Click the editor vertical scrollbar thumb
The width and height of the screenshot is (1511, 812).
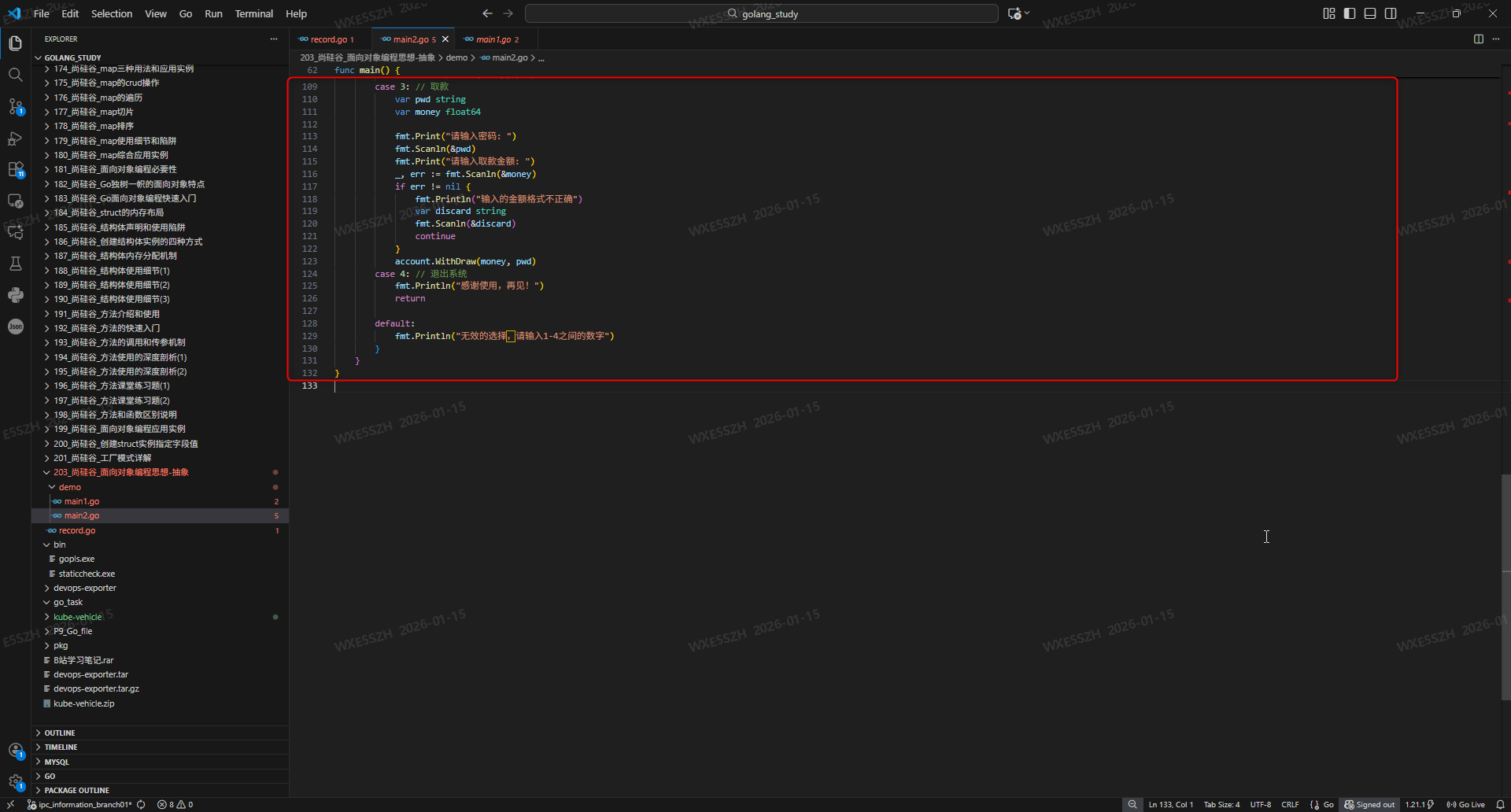tap(1505, 586)
